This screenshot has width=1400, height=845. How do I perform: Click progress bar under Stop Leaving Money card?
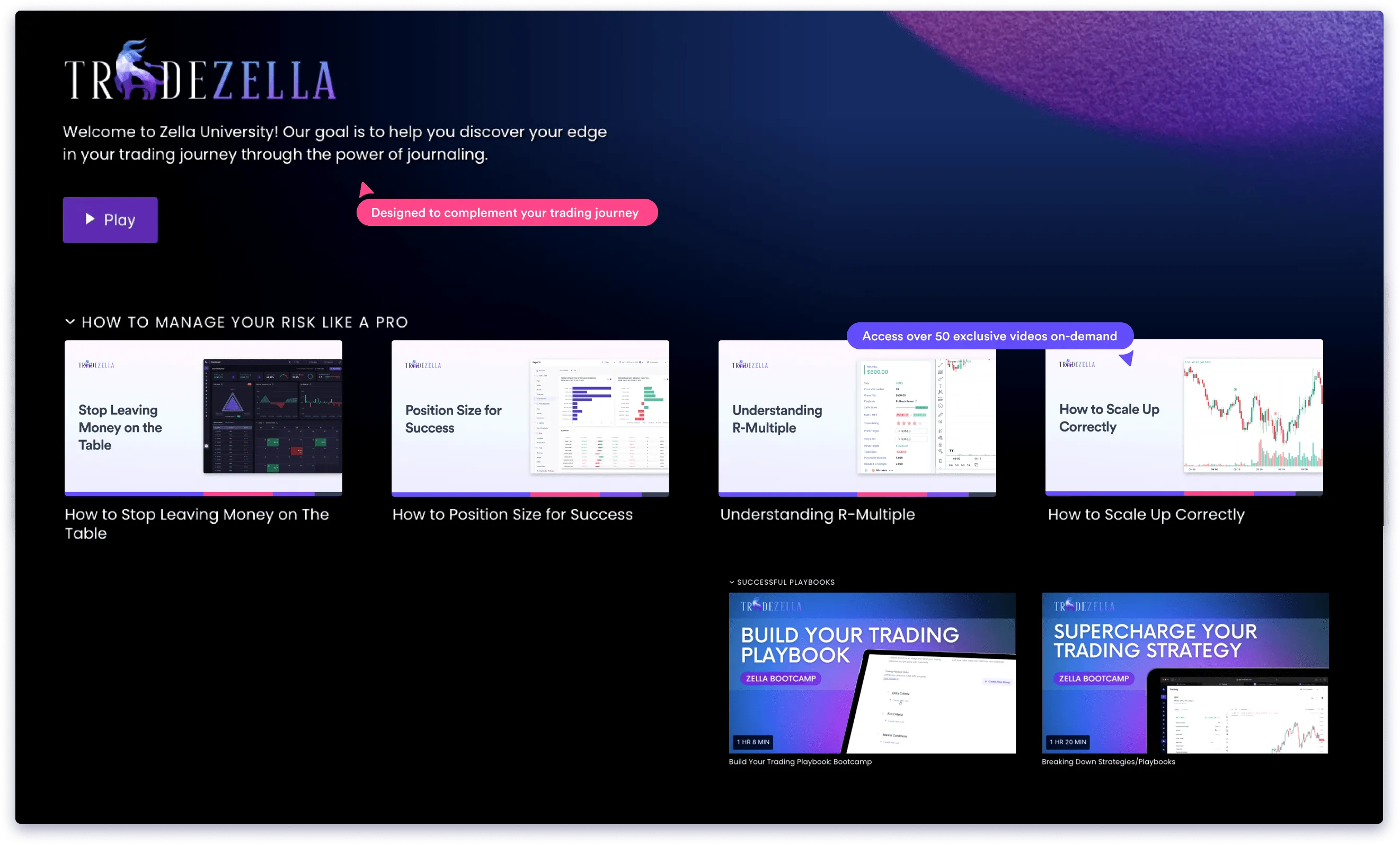click(x=203, y=494)
